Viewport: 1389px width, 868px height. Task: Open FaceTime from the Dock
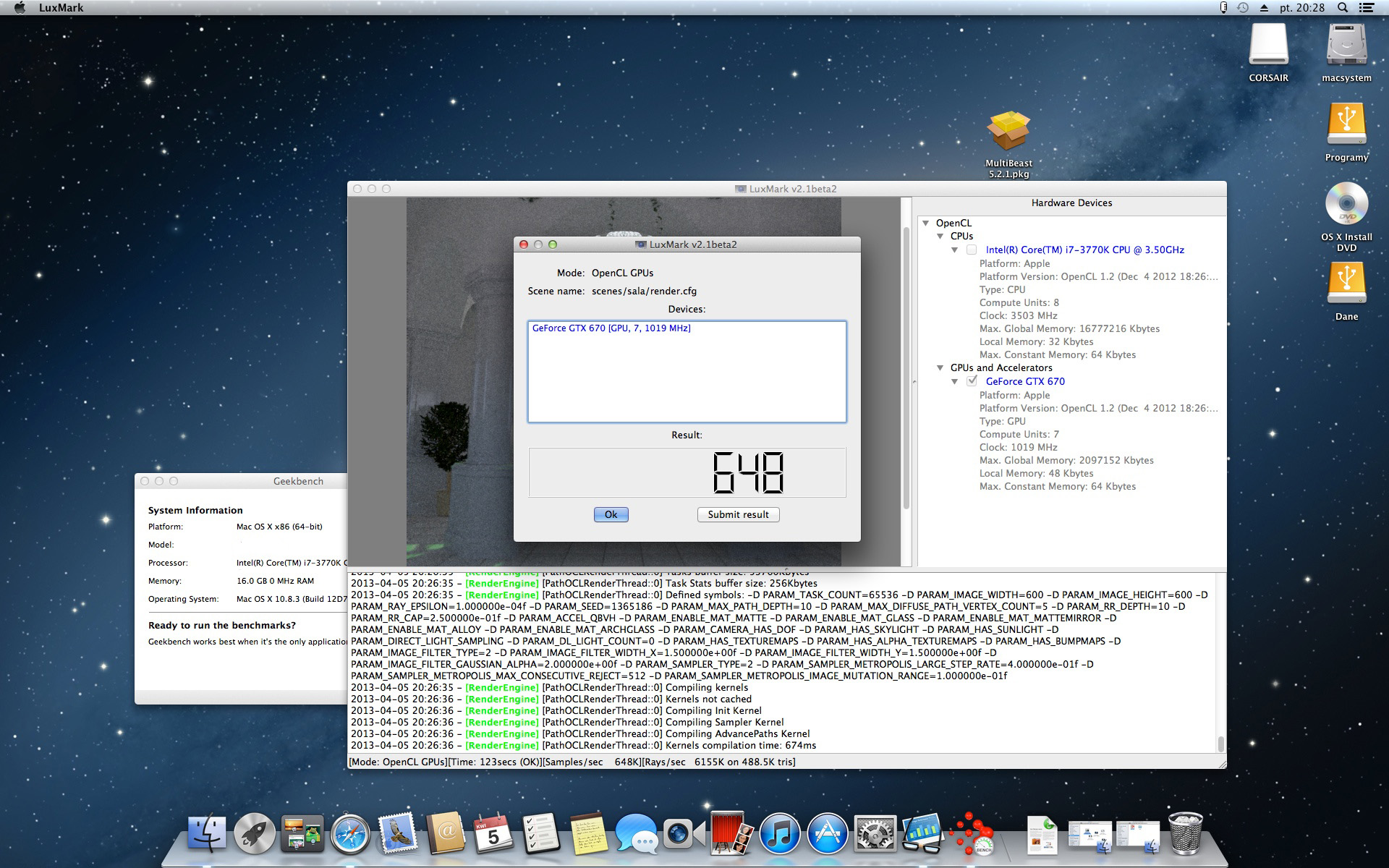[x=684, y=834]
